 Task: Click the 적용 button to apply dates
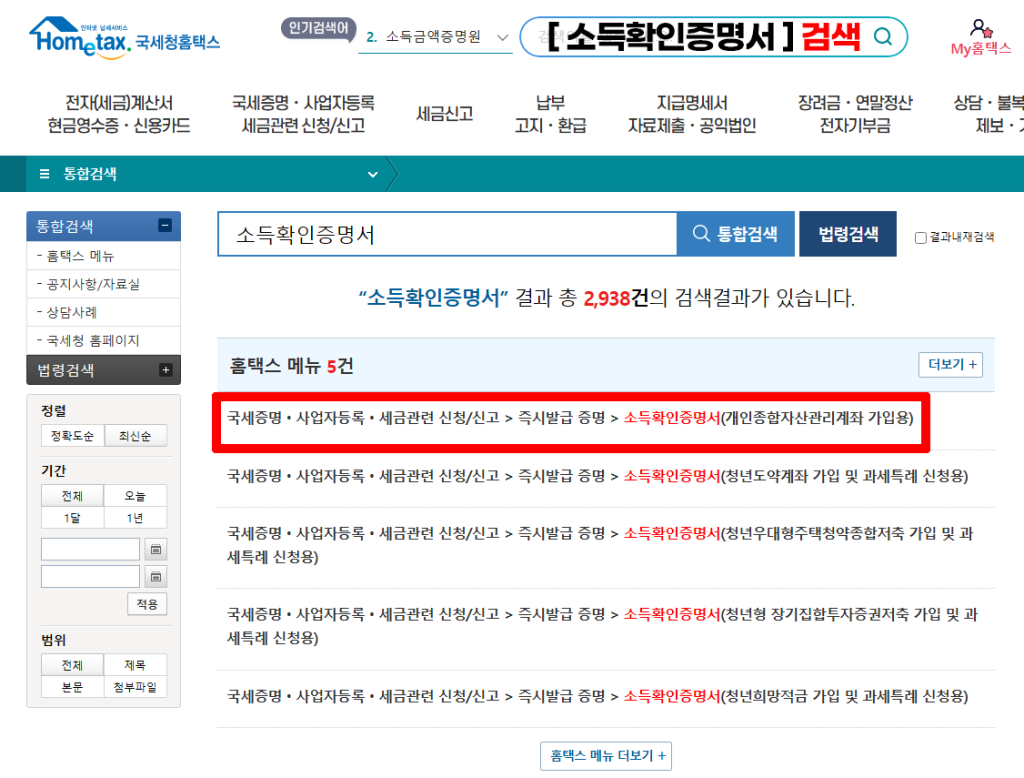click(146, 603)
